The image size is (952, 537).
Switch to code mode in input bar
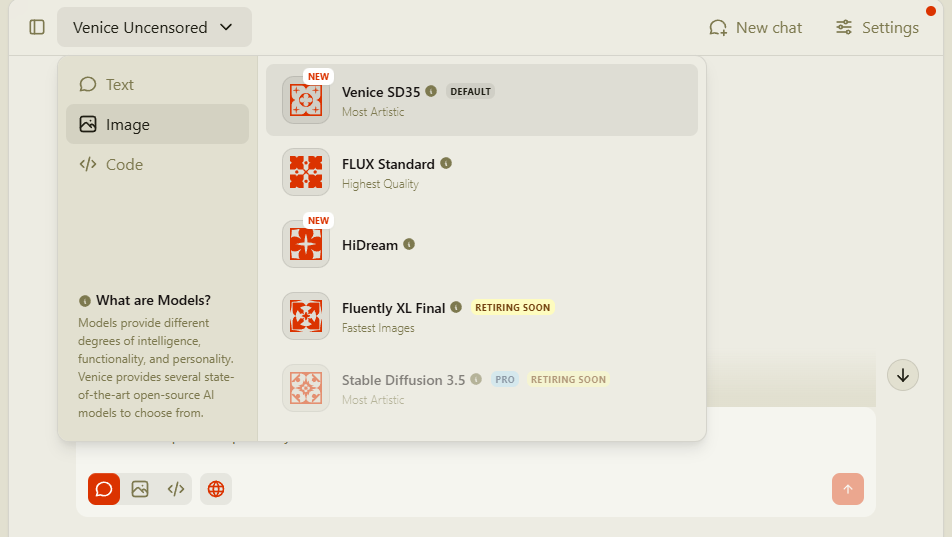[176, 489]
